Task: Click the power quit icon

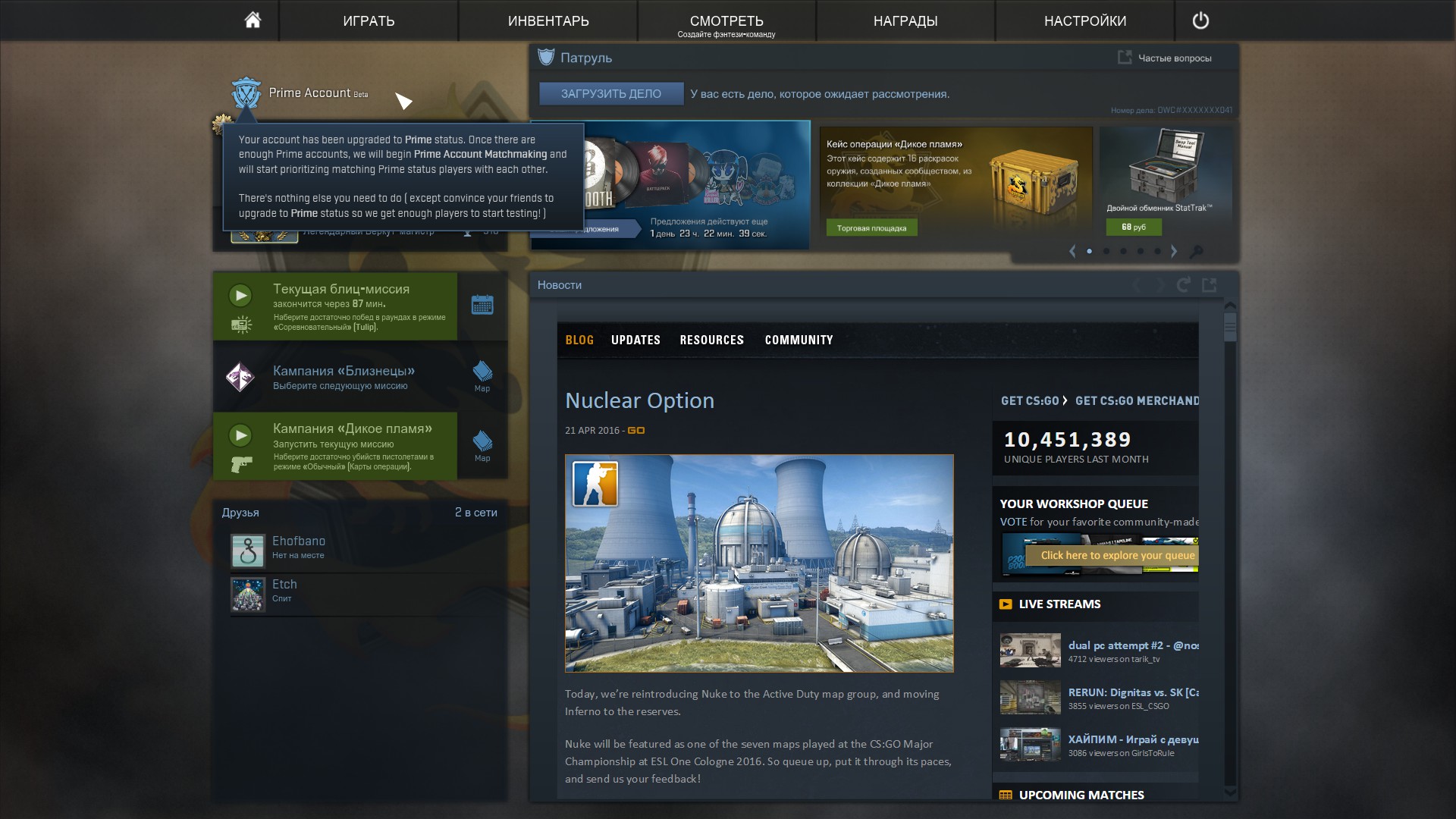Action: click(1200, 20)
